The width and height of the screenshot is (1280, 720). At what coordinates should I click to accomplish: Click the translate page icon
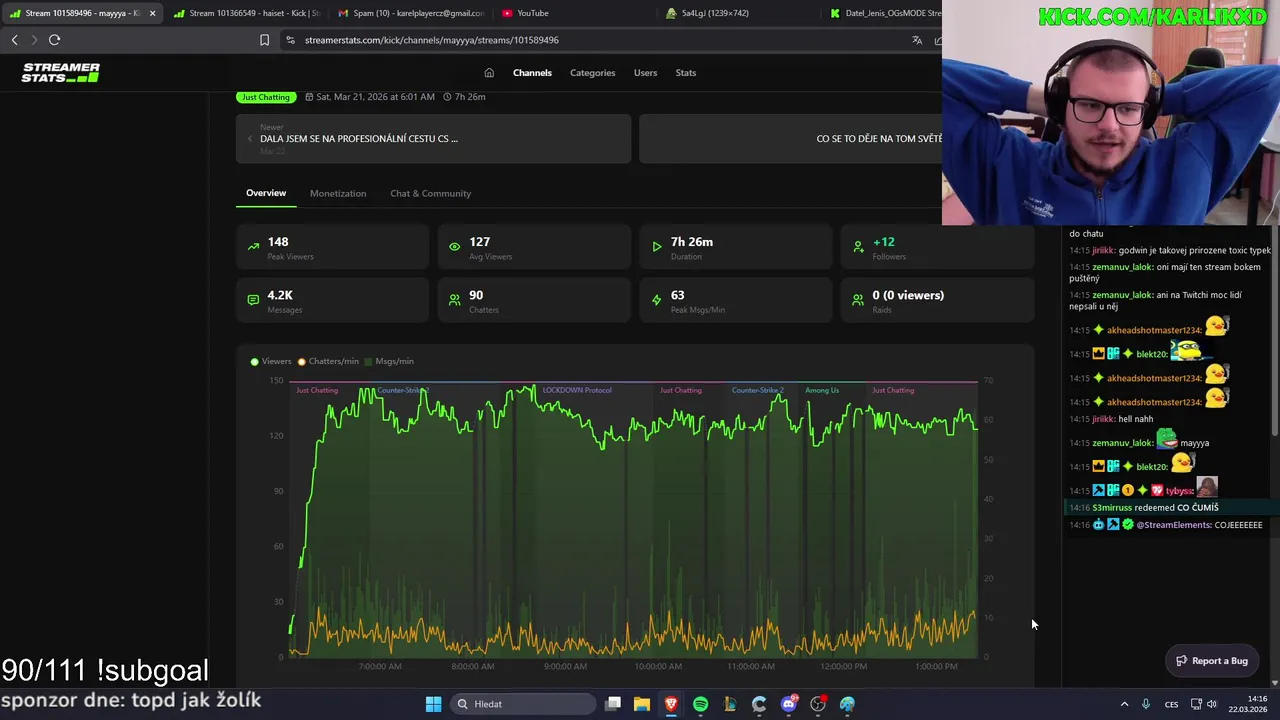[x=917, y=40]
